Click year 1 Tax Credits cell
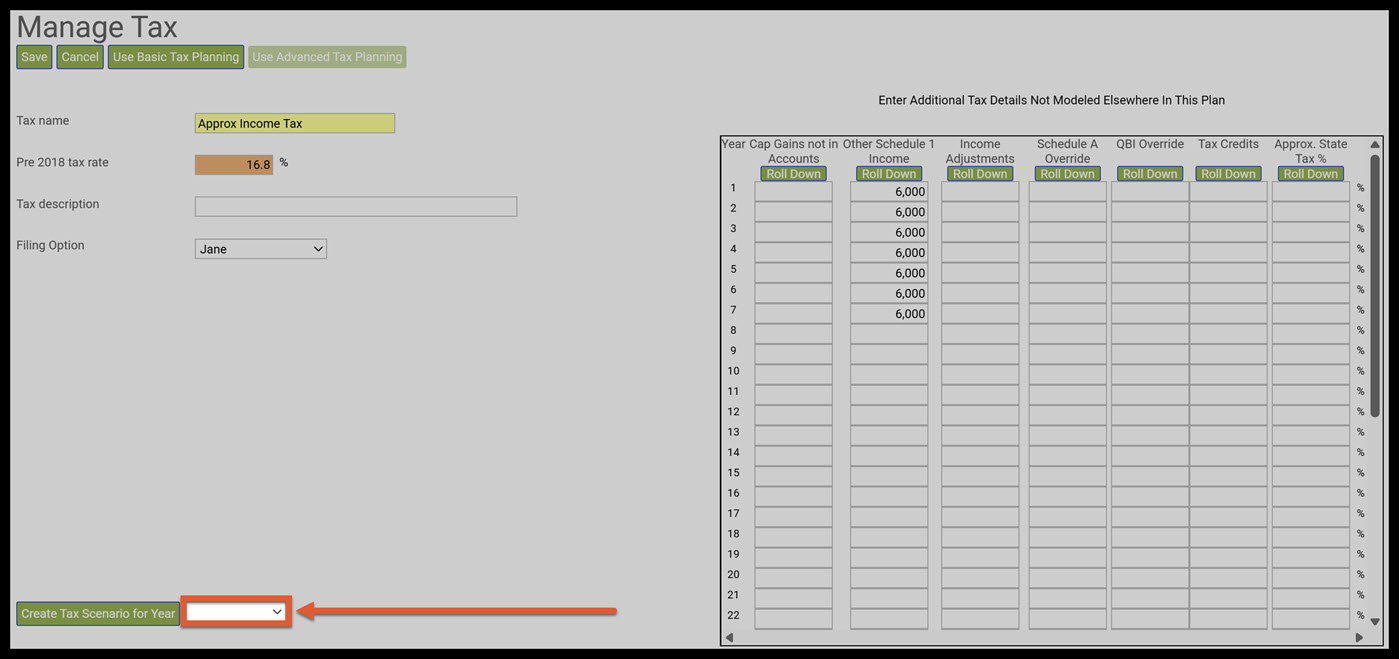 [x=1228, y=191]
